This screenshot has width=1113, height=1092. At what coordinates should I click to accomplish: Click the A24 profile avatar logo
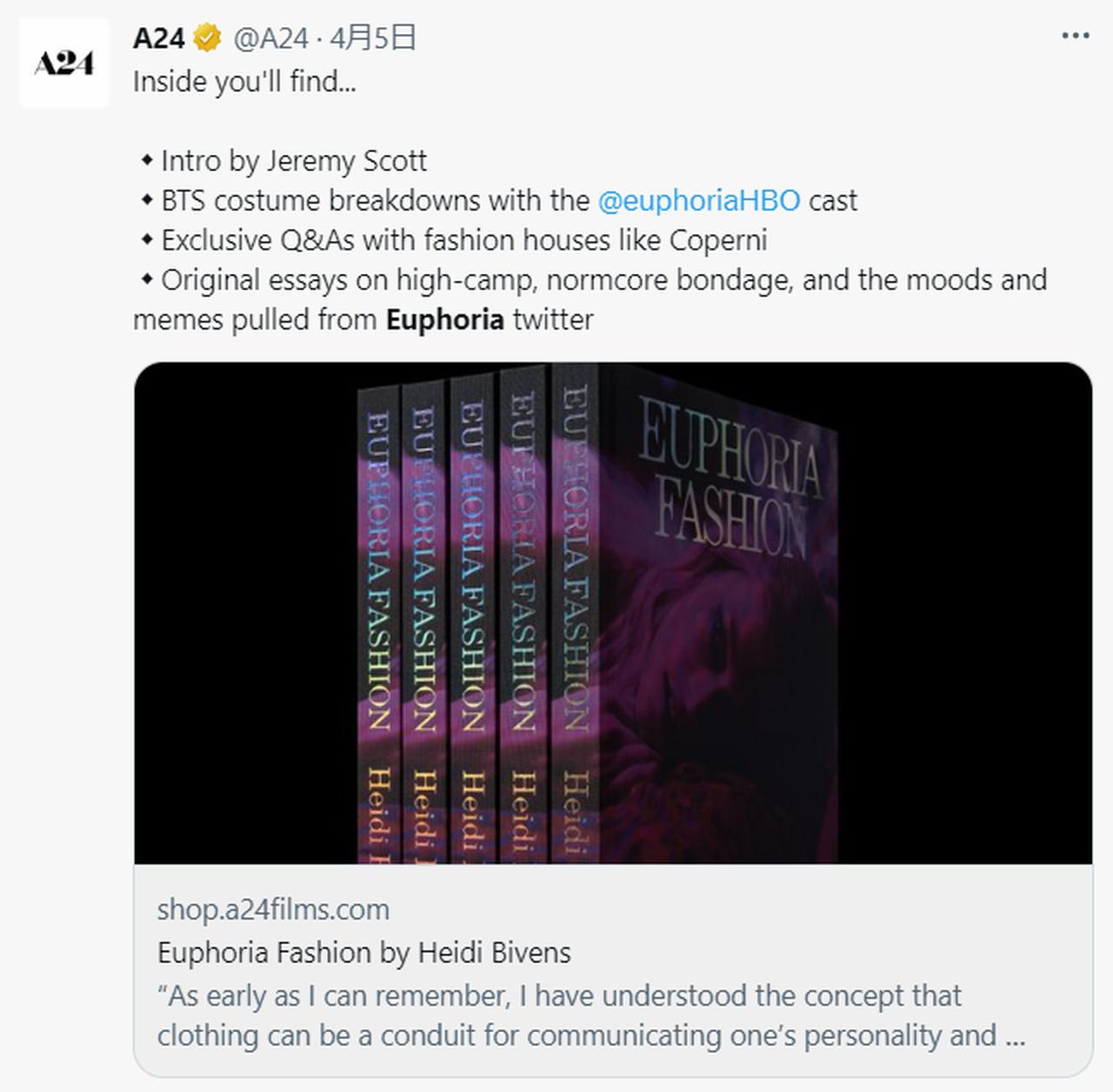pyautogui.click(x=64, y=63)
